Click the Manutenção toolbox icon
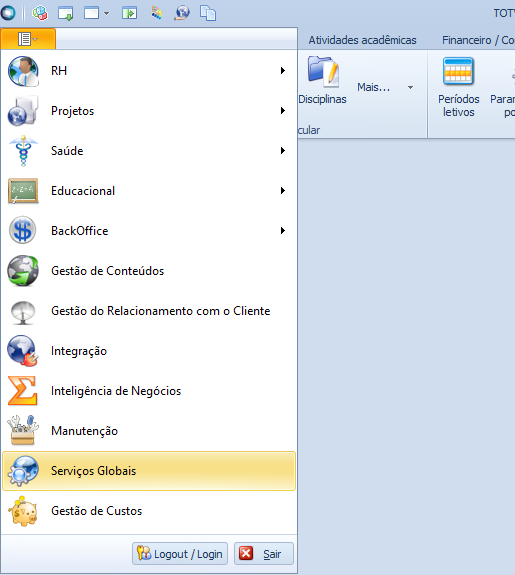Screen dimensions: 515x575 click(x=23, y=430)
